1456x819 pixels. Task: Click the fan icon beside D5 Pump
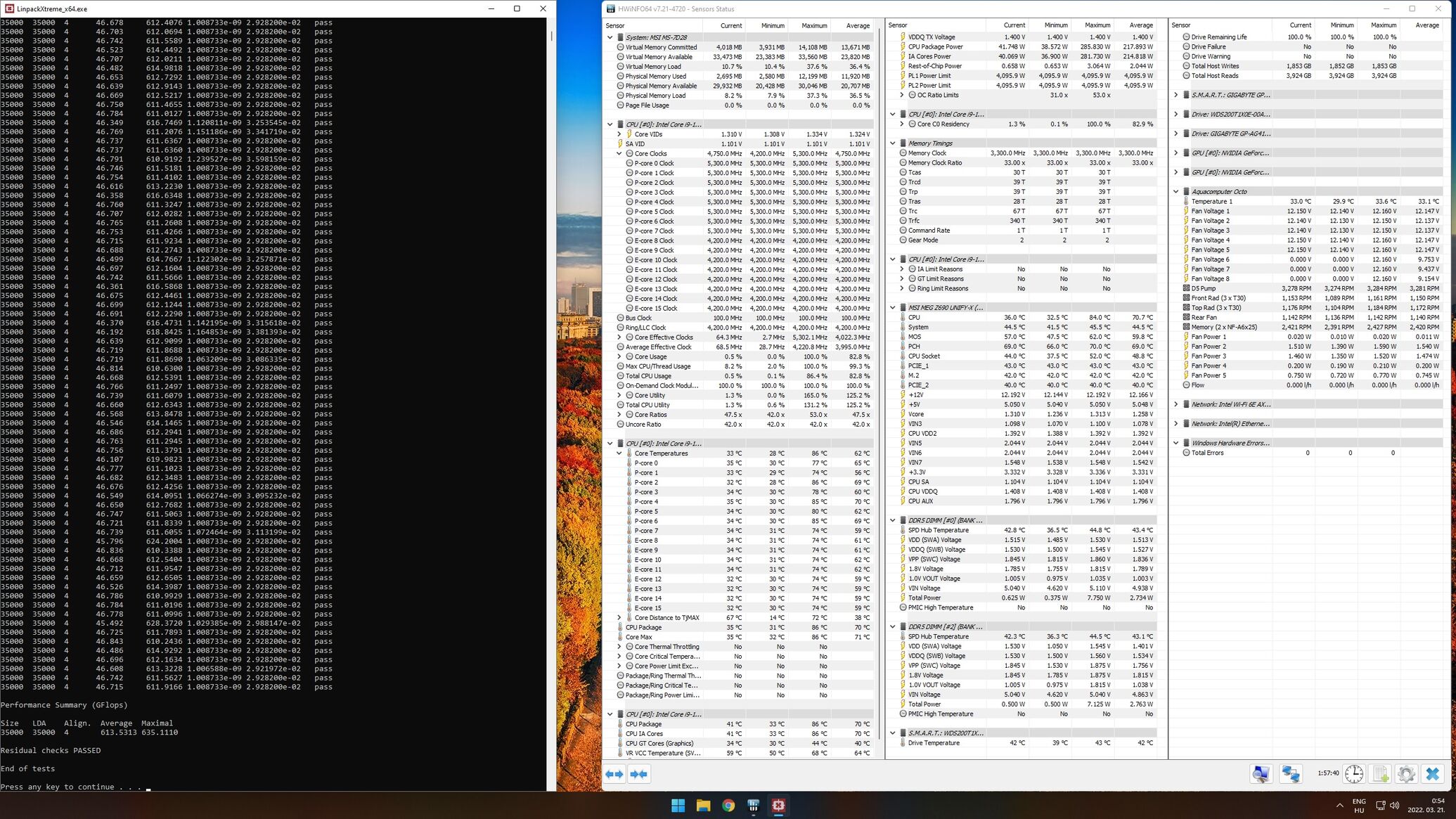[1186, 288]
